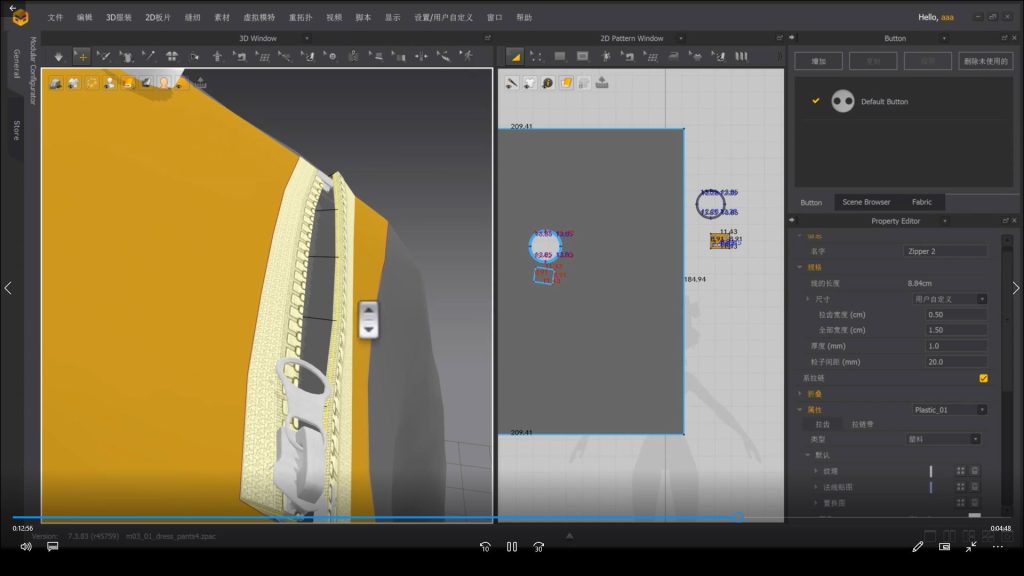Click the video progress slider handle

pos(738,517)
